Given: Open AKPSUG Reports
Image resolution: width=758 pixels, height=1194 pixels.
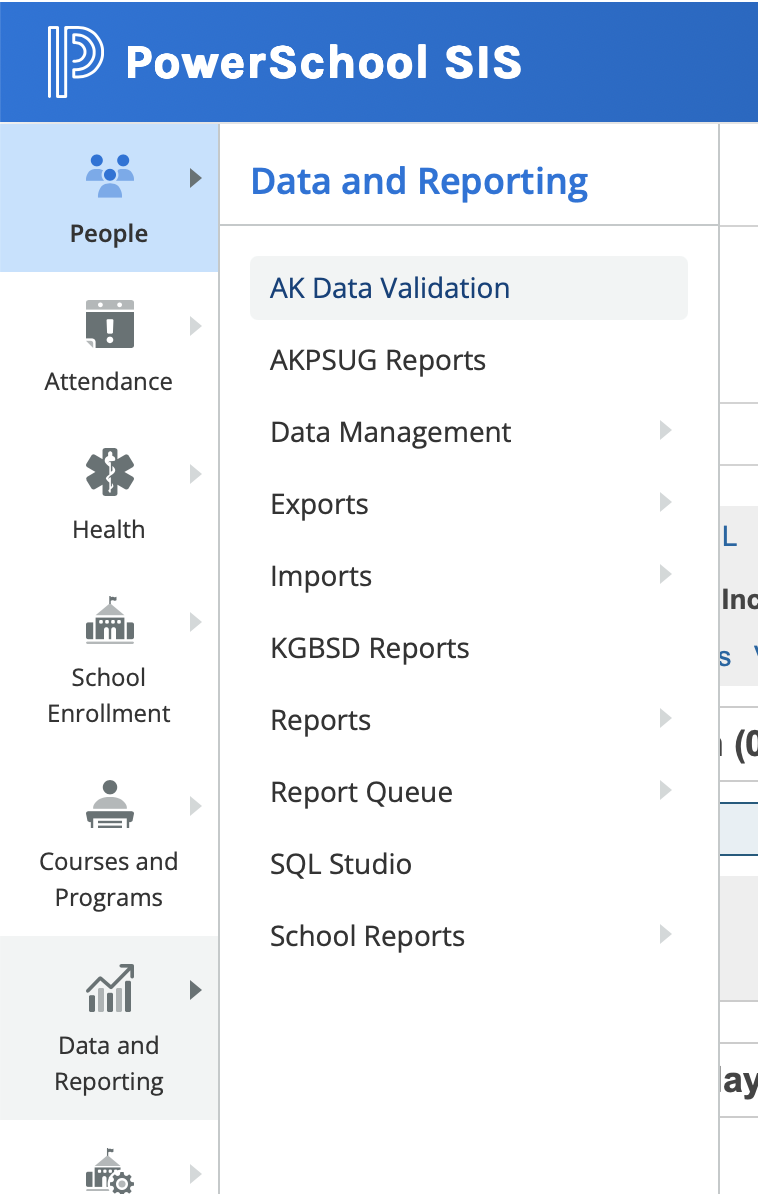Looking at the screenshot, I should coord(469,360).
